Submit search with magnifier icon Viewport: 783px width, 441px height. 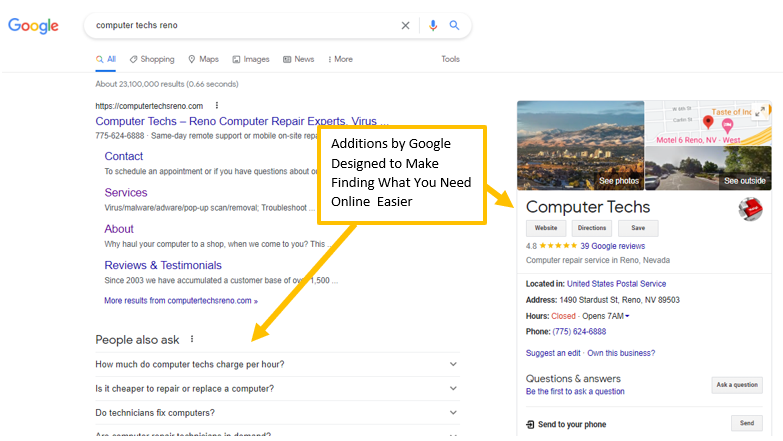click(454, 25)
